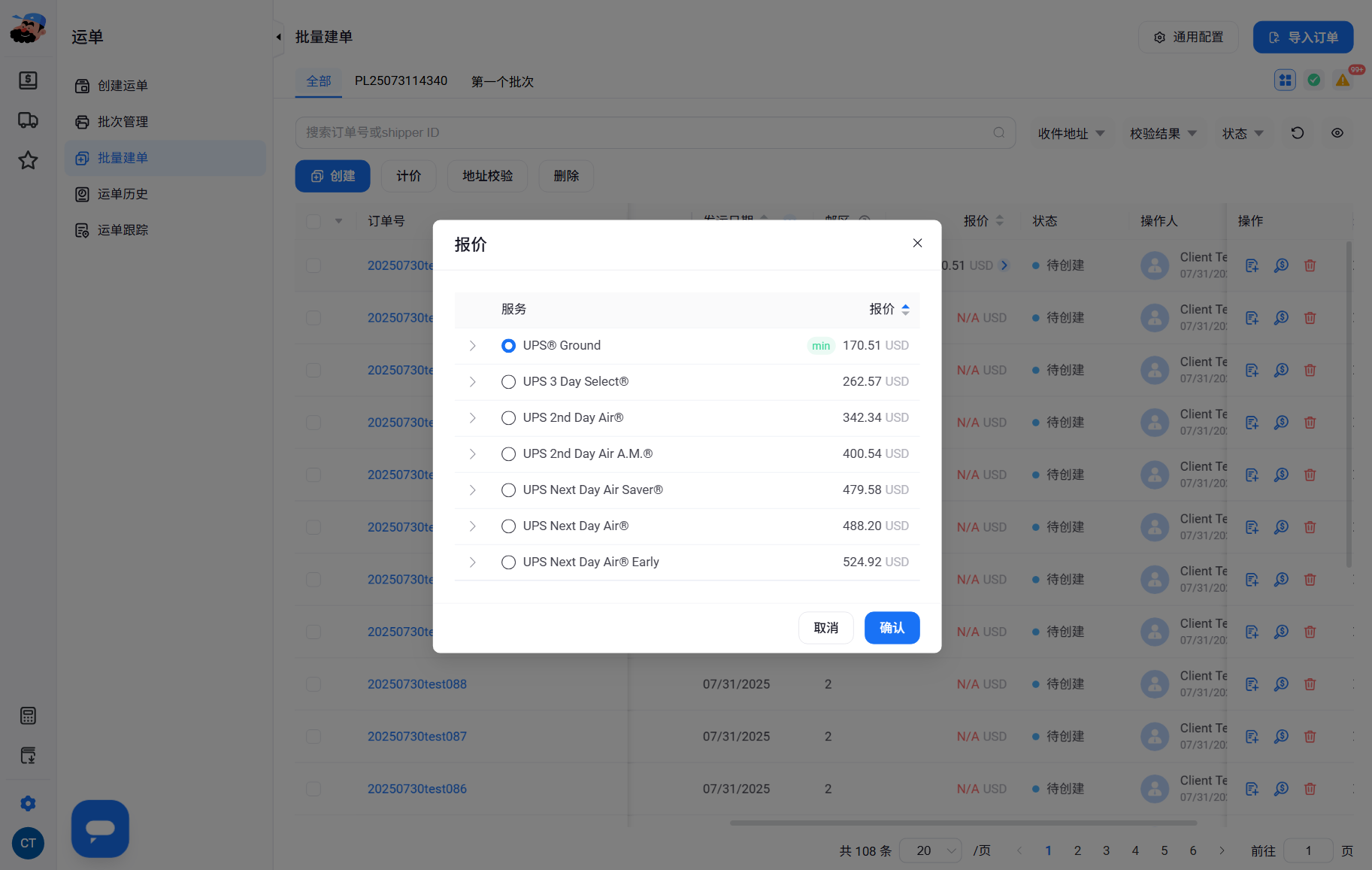Click the 导入订单 button
Screen dimensions: 1372x870
(1303, 37)
